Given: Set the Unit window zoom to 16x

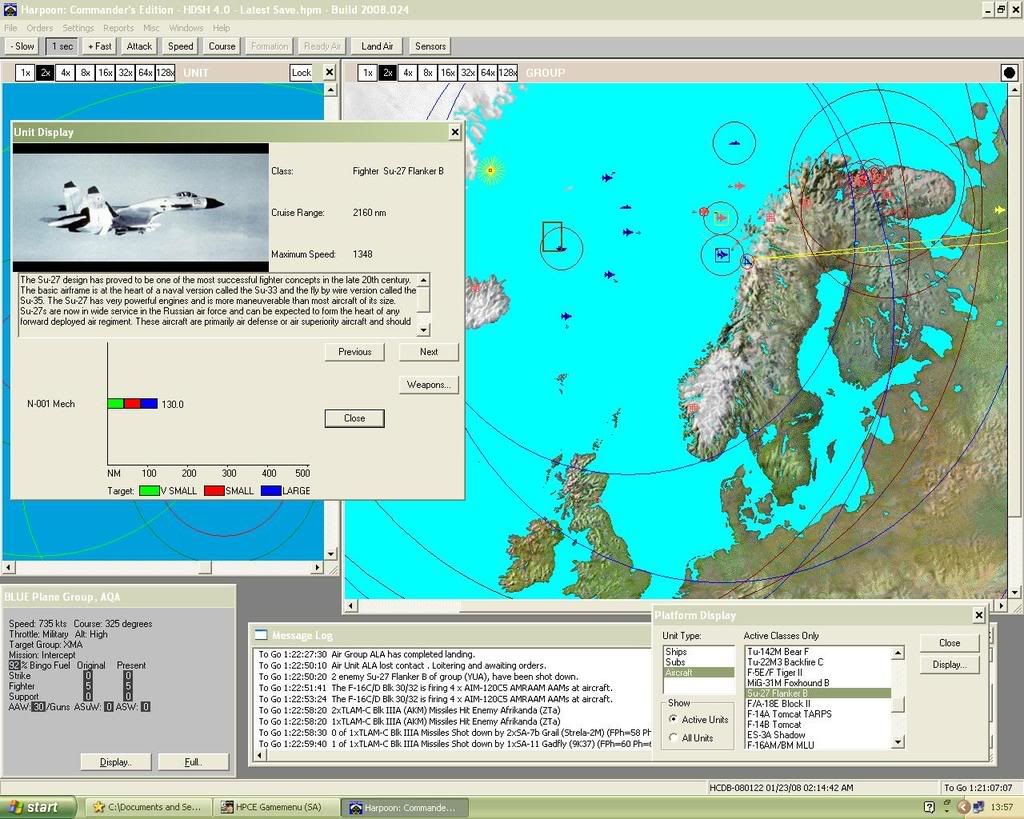Looking at the screenshot, I should click(x=105, y=72).
